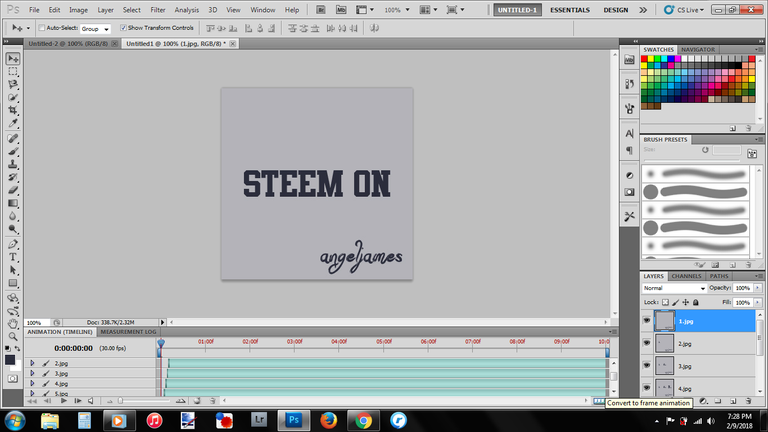The height and width of the screenshot is (432, 768).
Task: Switch to the Measurement Log tab
Action: [128, 332]
